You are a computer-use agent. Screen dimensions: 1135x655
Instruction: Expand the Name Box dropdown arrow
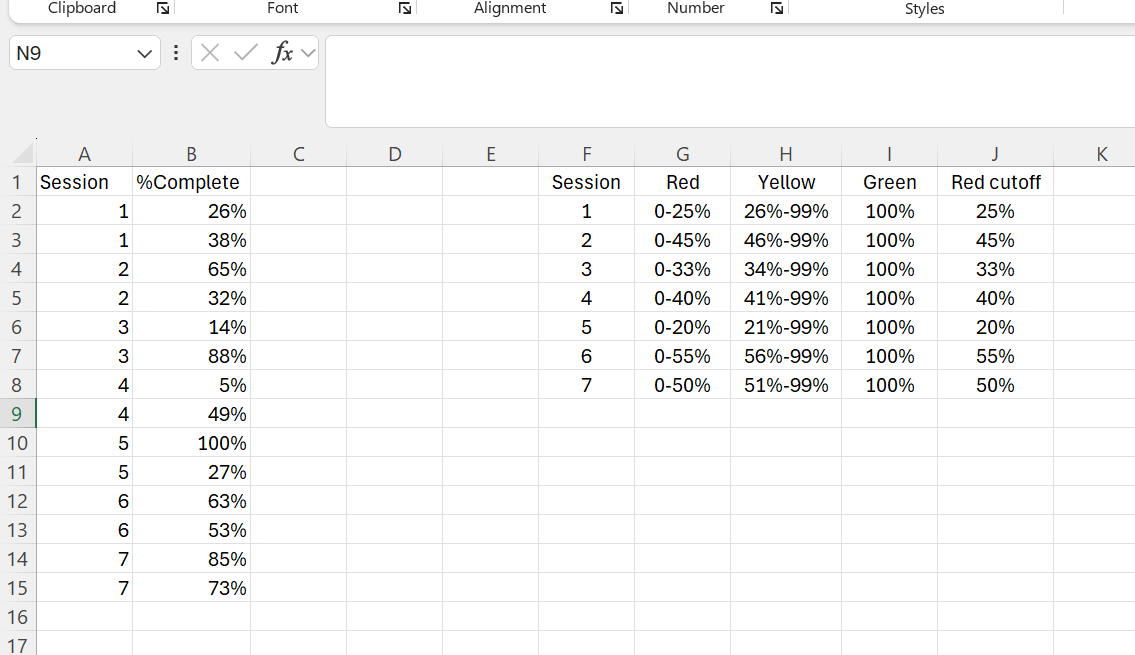[144, 54]
